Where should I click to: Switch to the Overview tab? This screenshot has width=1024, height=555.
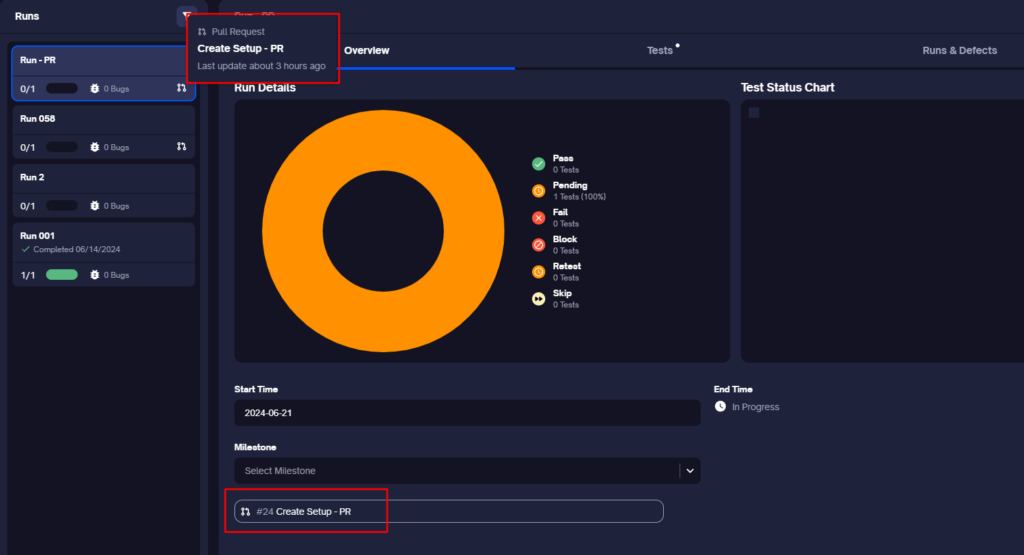click(366, 50)
